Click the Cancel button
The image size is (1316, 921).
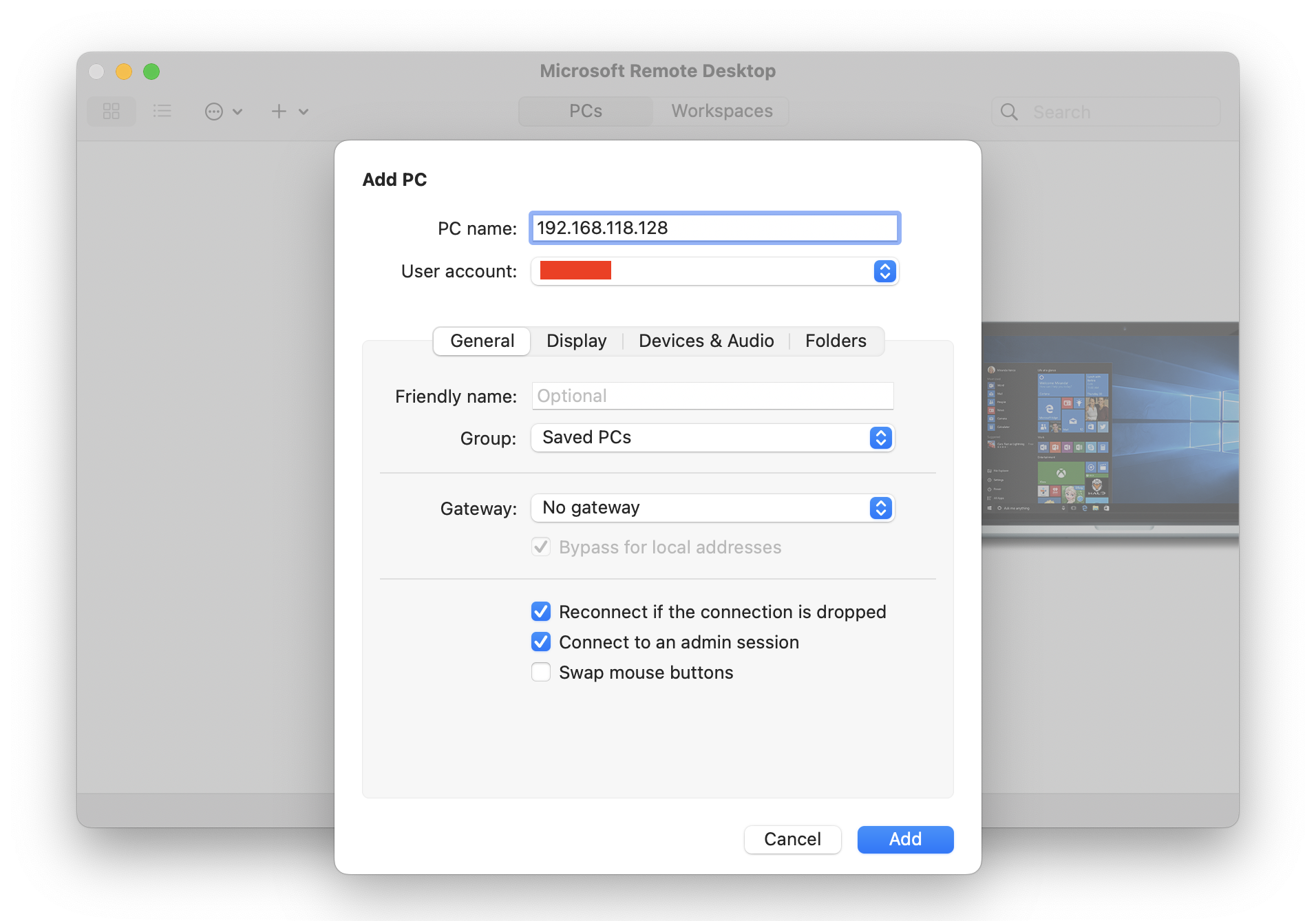click(x=792, y=839)
